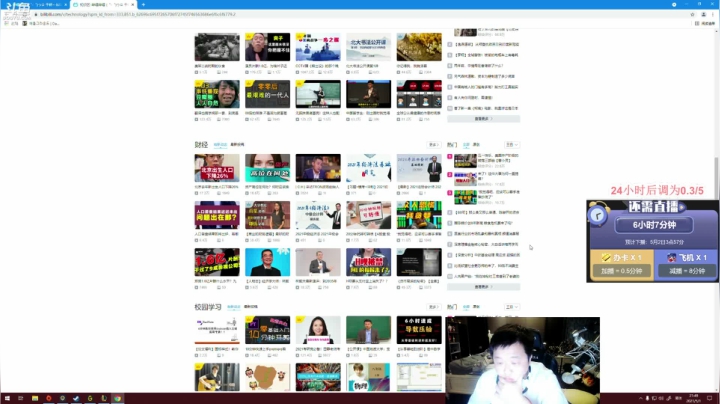This screenshot has width=720, height=404.
Task: Open the Windows notification center icon
Action: 709,398
